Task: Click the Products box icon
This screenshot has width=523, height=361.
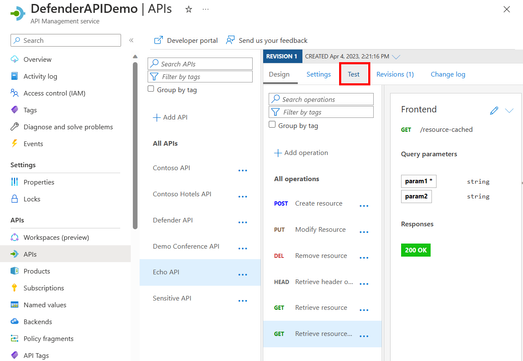Action: click(x=14, y=271)
